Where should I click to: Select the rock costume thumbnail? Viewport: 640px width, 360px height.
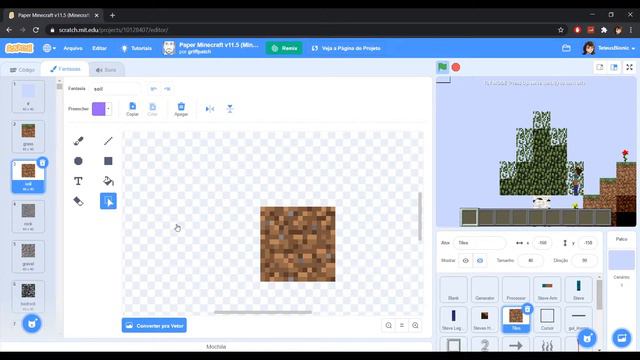tap(28, 216)
